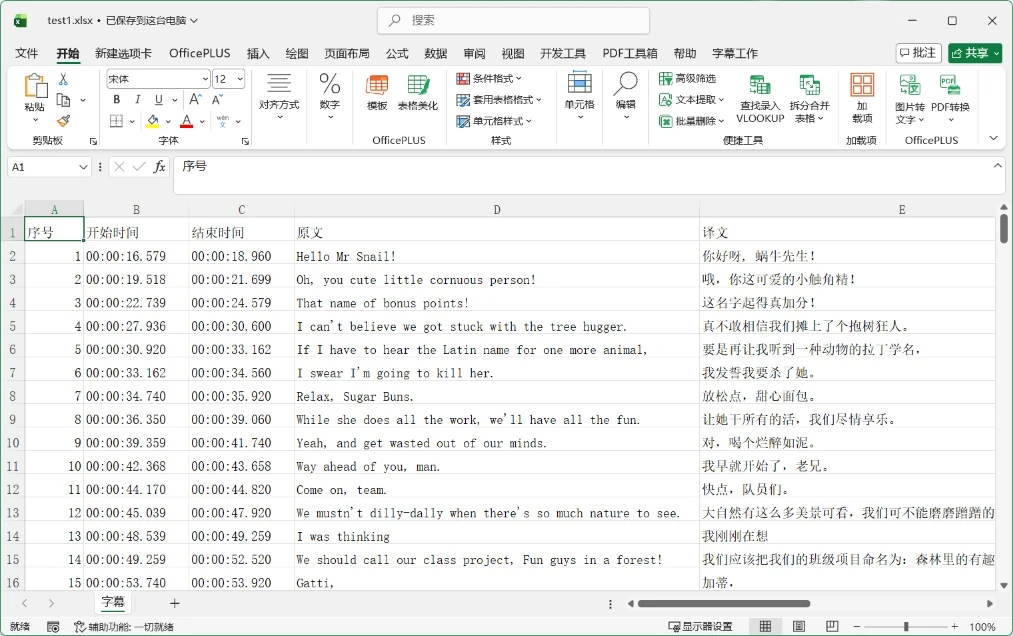Increase font size with larger A icon

coord(194,100)
